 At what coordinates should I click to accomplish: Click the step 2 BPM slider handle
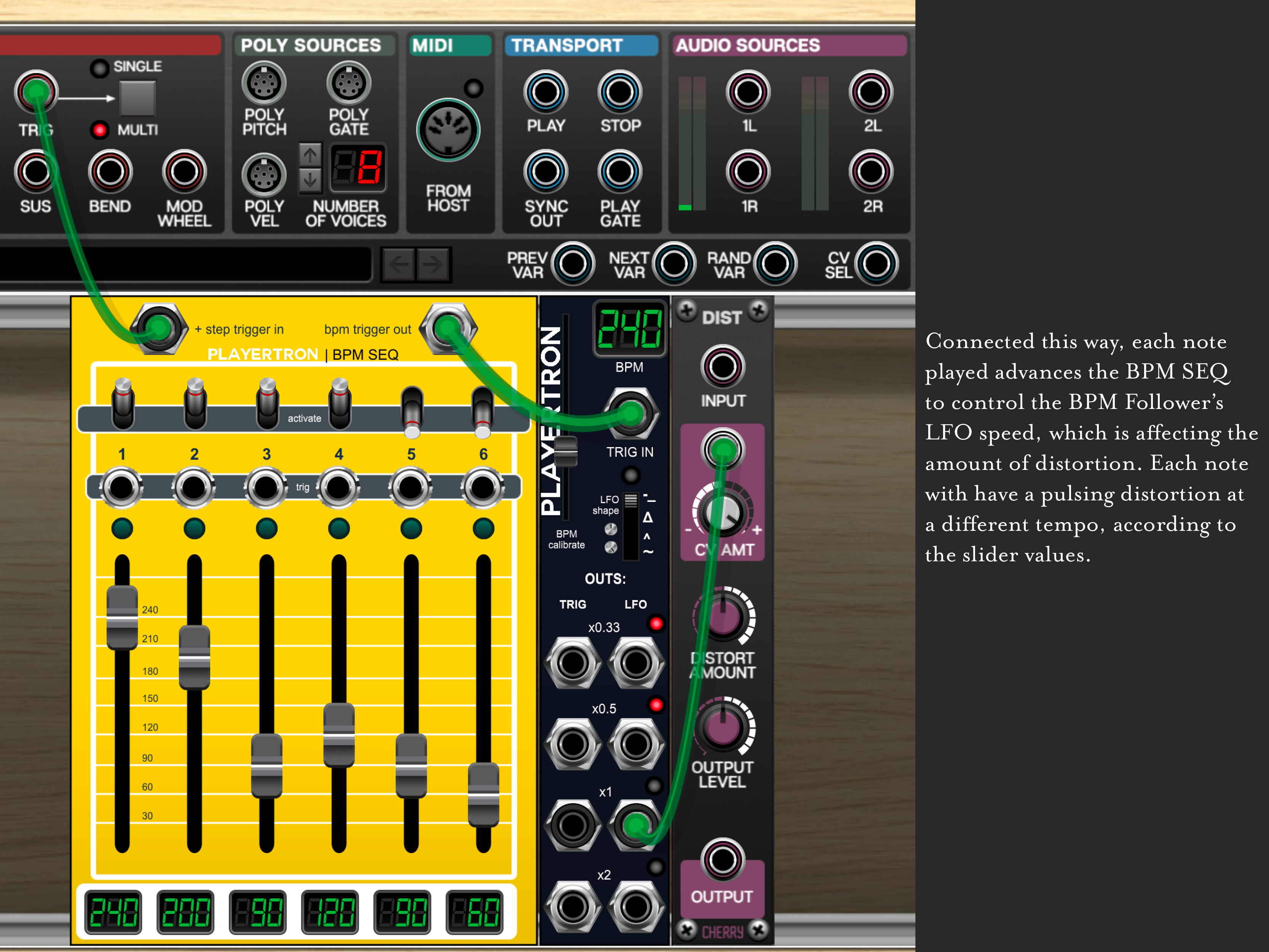(x=195, y=657)
